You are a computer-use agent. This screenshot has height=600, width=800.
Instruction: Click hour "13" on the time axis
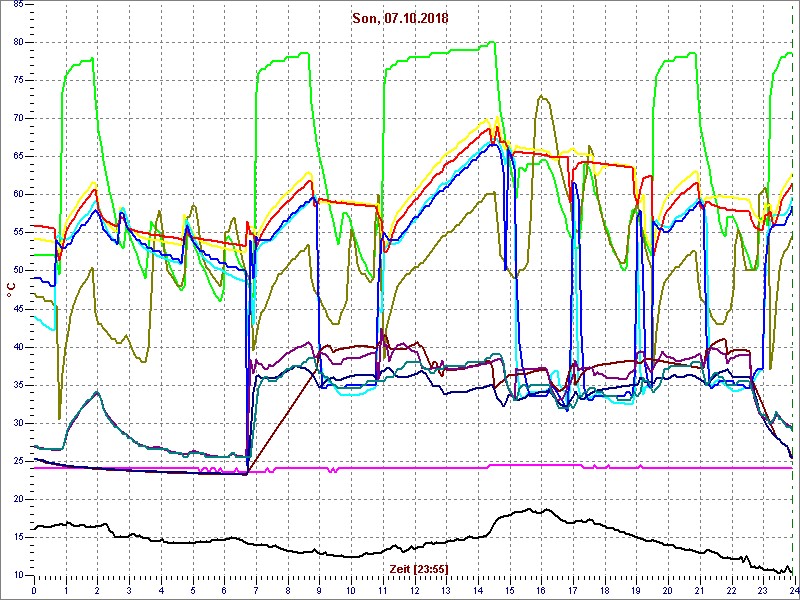pyautogui.click(x=446, y=590)
